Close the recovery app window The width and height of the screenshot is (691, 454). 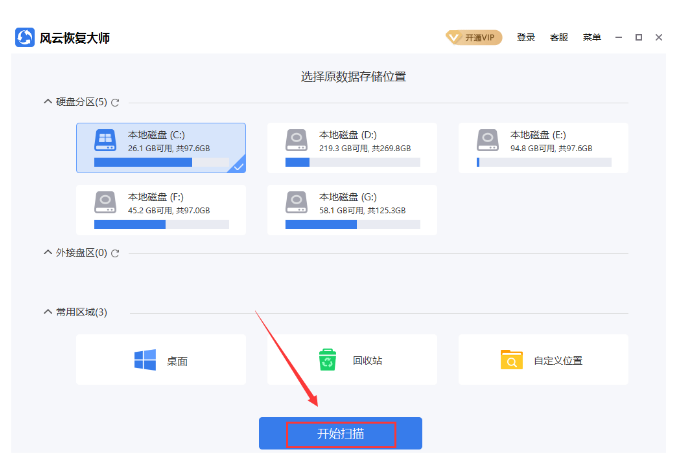[x=659, y=37]
